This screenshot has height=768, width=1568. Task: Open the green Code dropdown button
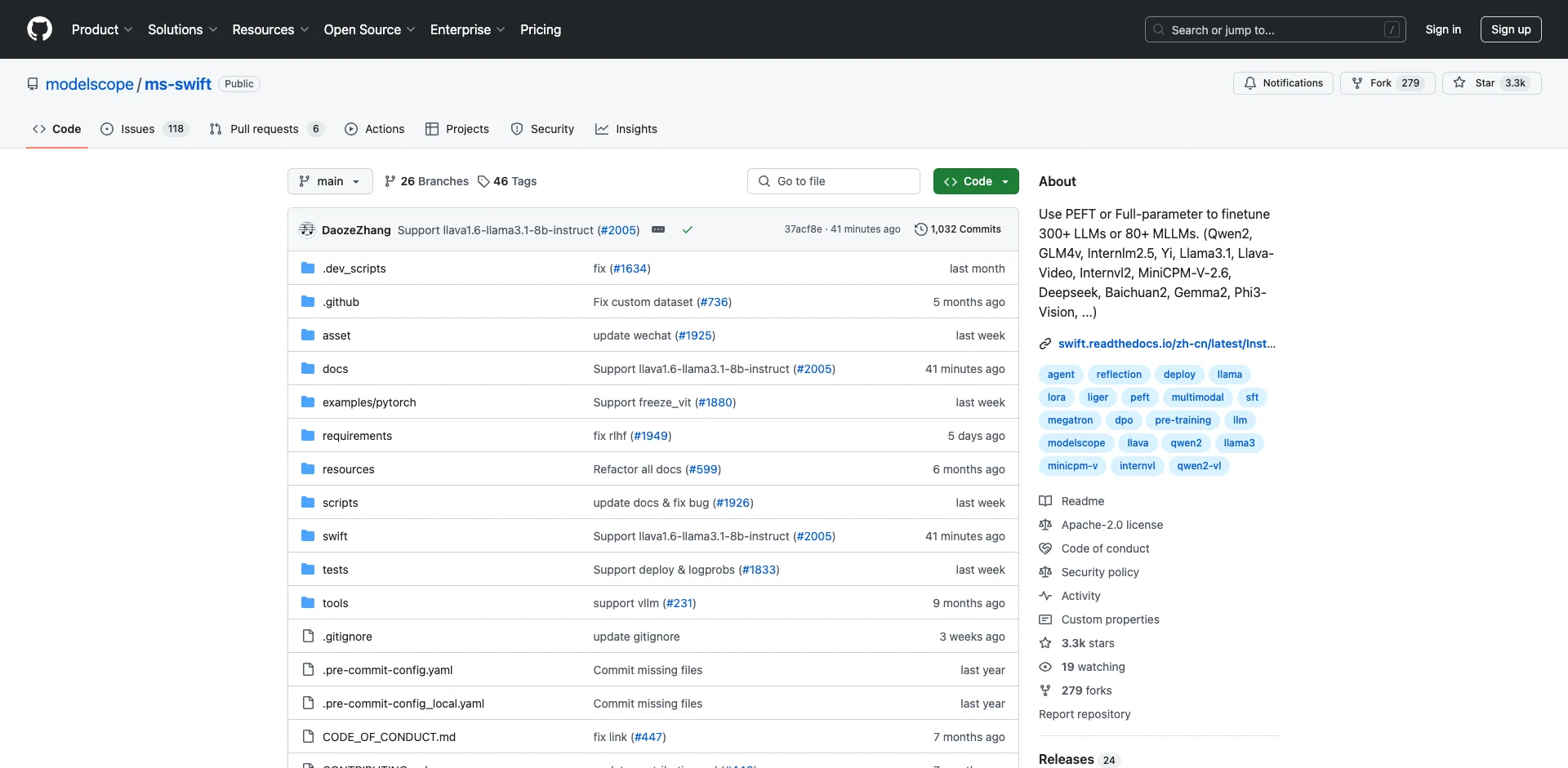tap(976, 181)
